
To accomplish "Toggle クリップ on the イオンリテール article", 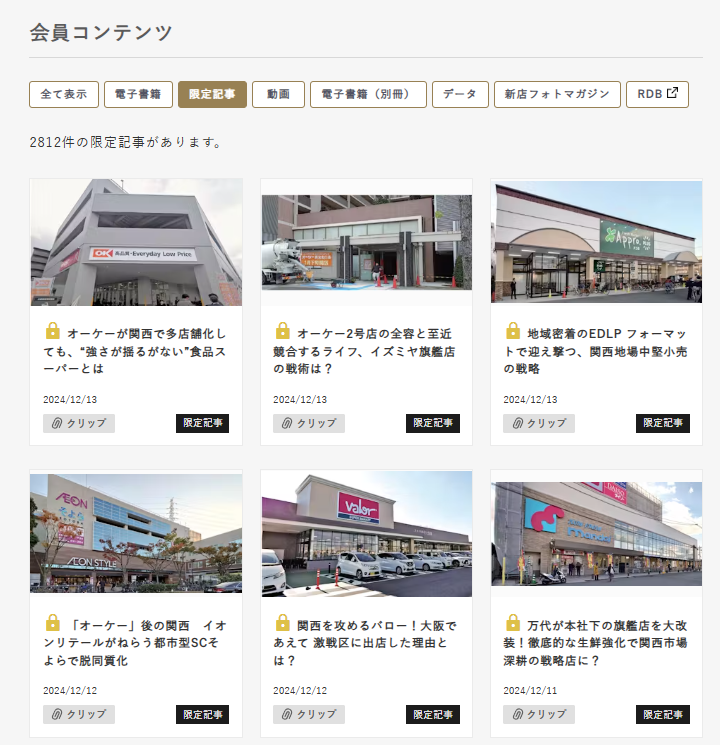I will 79,714.
